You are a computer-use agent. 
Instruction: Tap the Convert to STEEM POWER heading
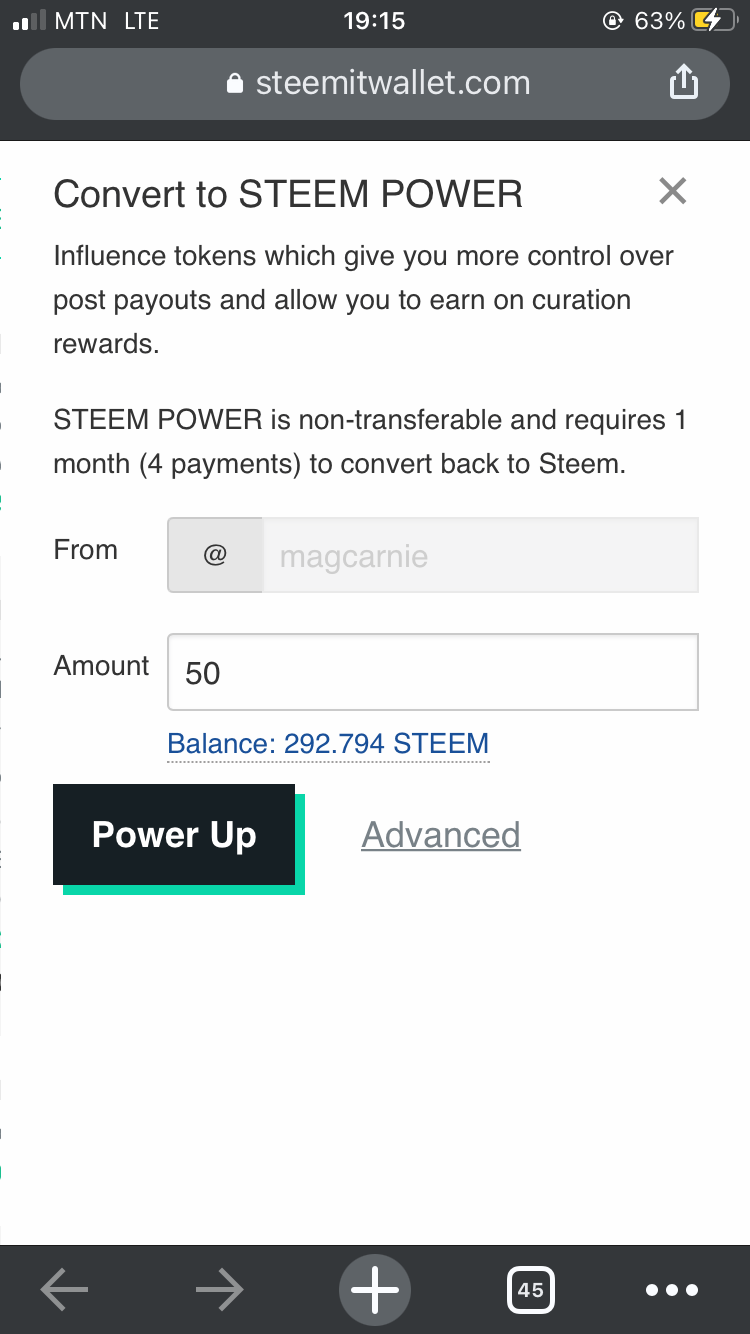point(288,194)
